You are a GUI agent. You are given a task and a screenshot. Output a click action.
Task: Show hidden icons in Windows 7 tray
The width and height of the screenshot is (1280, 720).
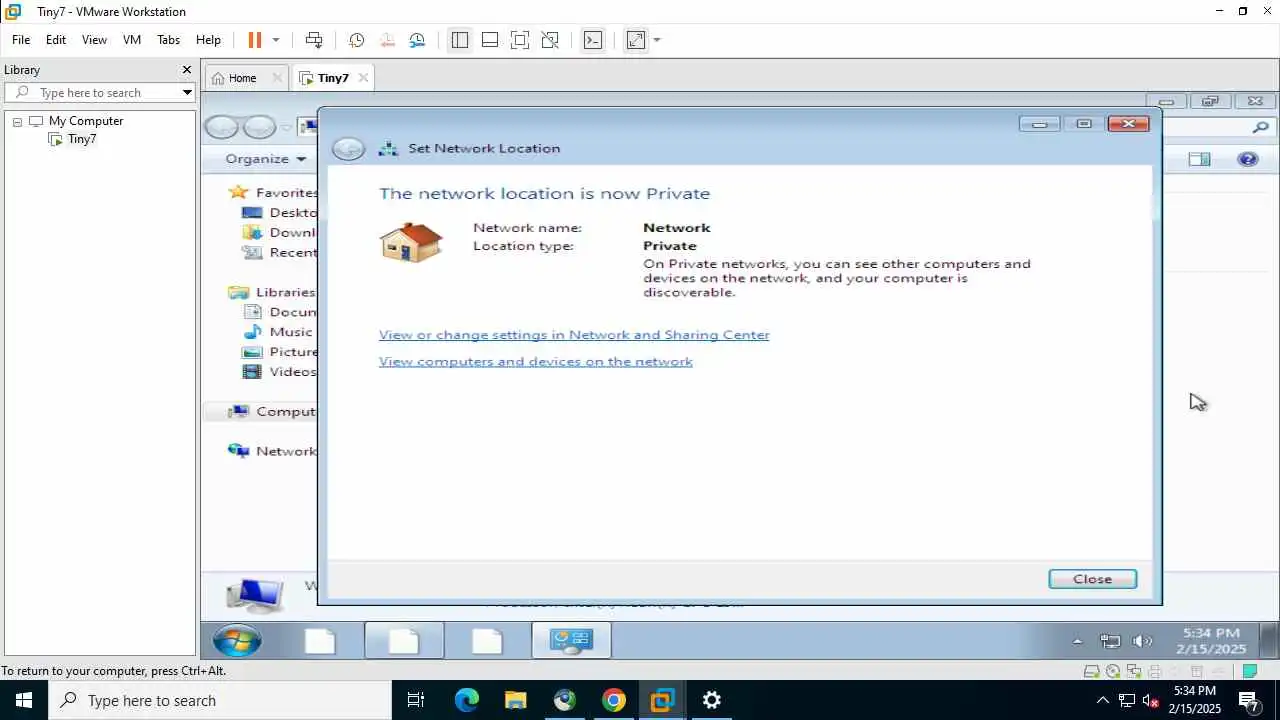coord(1077,641)
